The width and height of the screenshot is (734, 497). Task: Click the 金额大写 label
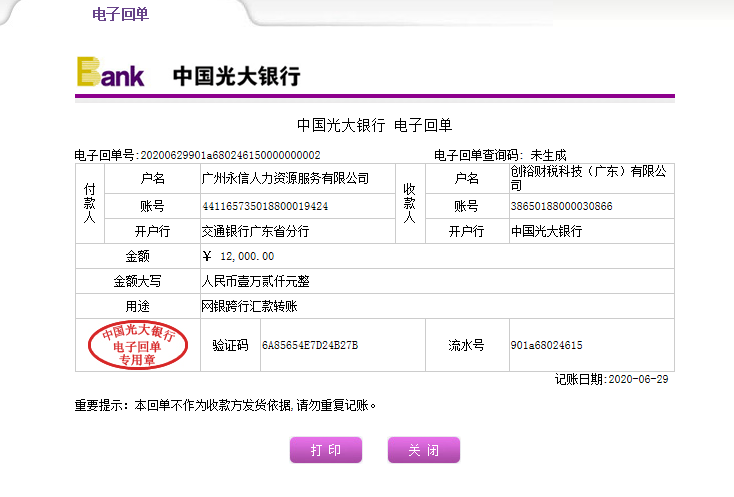pos(137,281)
